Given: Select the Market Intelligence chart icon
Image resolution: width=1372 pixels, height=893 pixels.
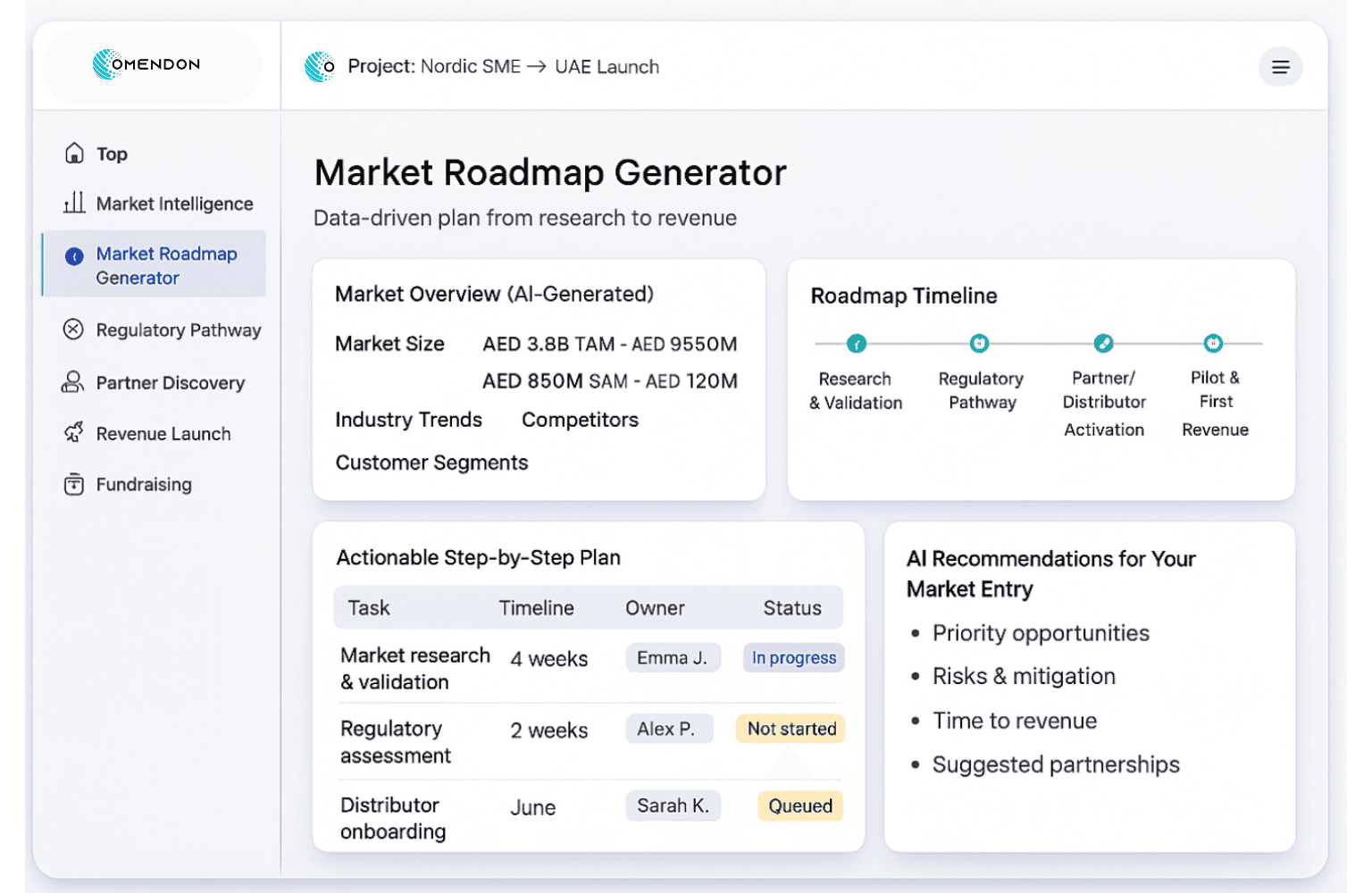Looking at the screenshot, I should [x=74, y=204].
